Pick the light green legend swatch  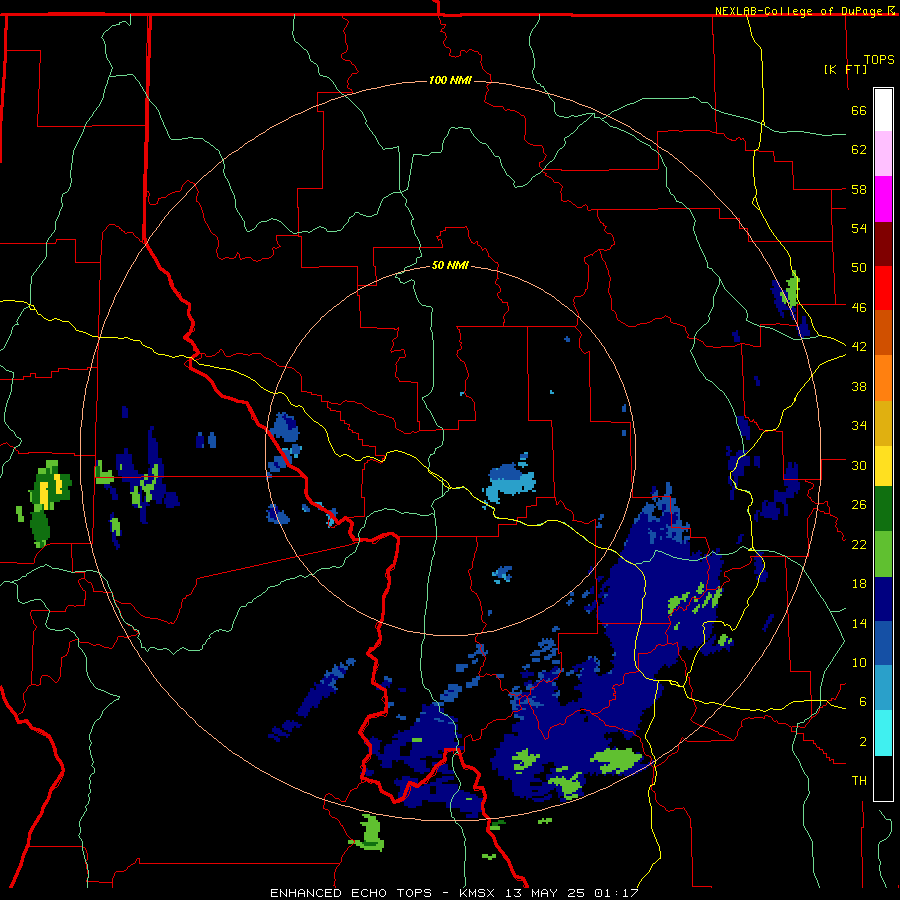point(883,554)
